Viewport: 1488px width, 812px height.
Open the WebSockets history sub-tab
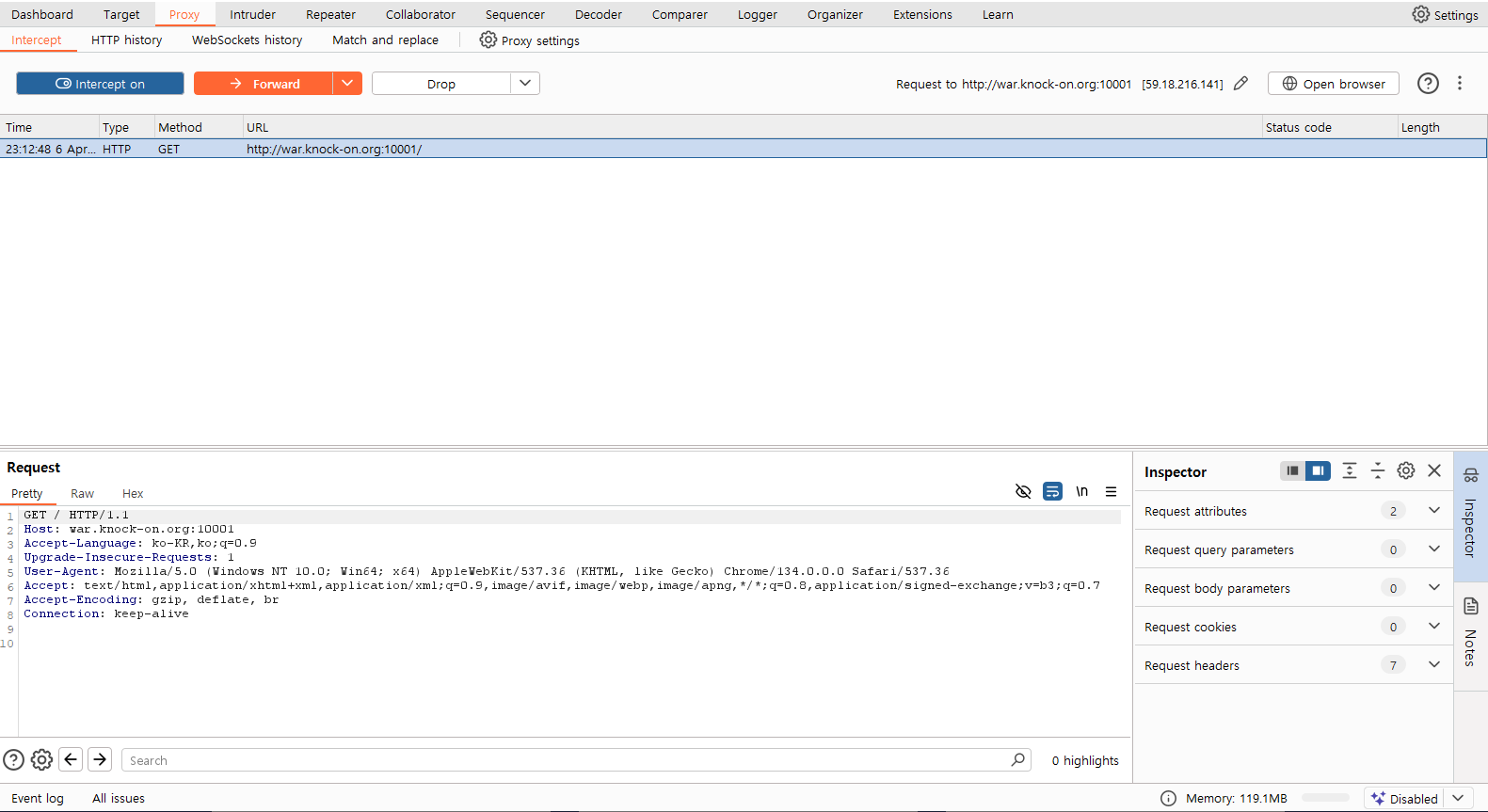[x=247, y=40]
